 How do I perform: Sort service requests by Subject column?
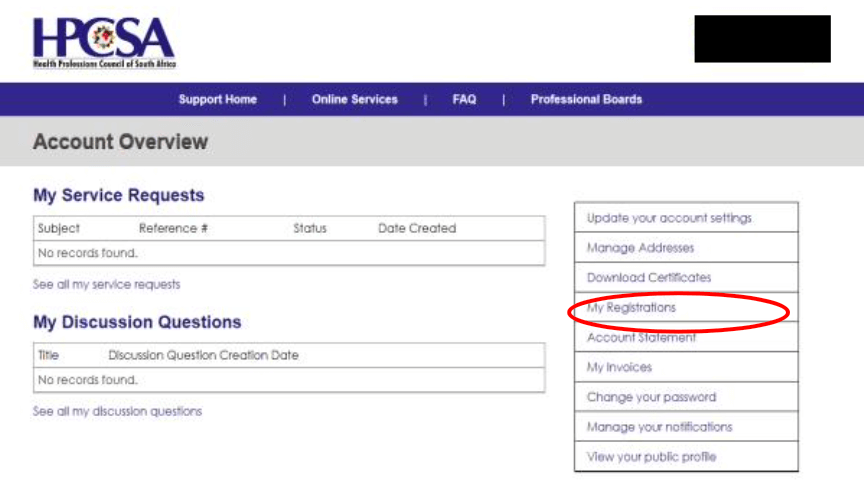(x=59, y=229)
